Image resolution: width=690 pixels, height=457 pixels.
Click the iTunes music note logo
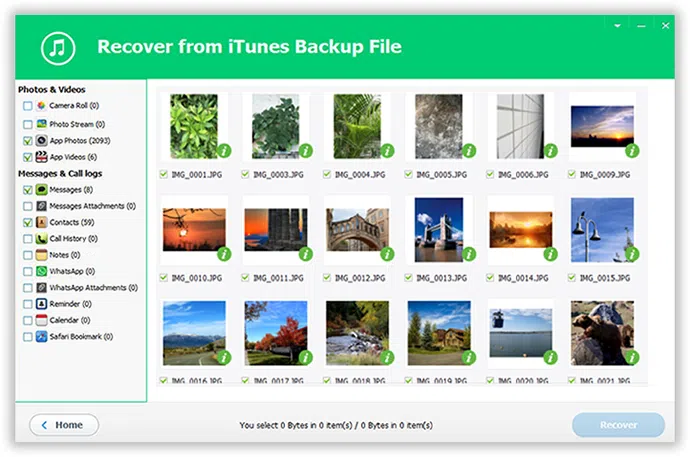pos(58,48)
